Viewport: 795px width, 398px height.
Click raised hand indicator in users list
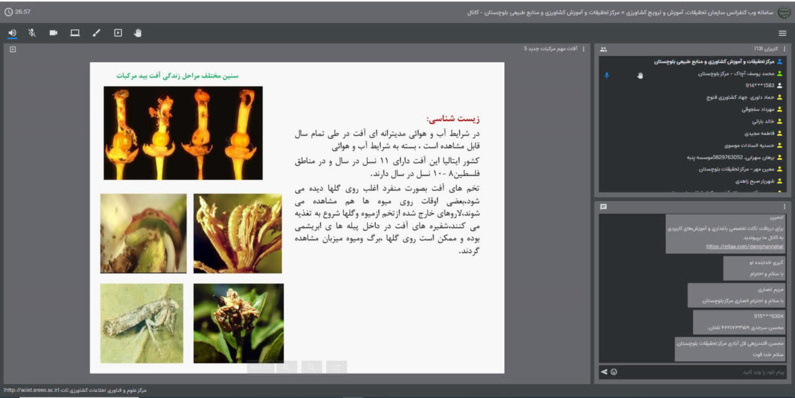640,76
